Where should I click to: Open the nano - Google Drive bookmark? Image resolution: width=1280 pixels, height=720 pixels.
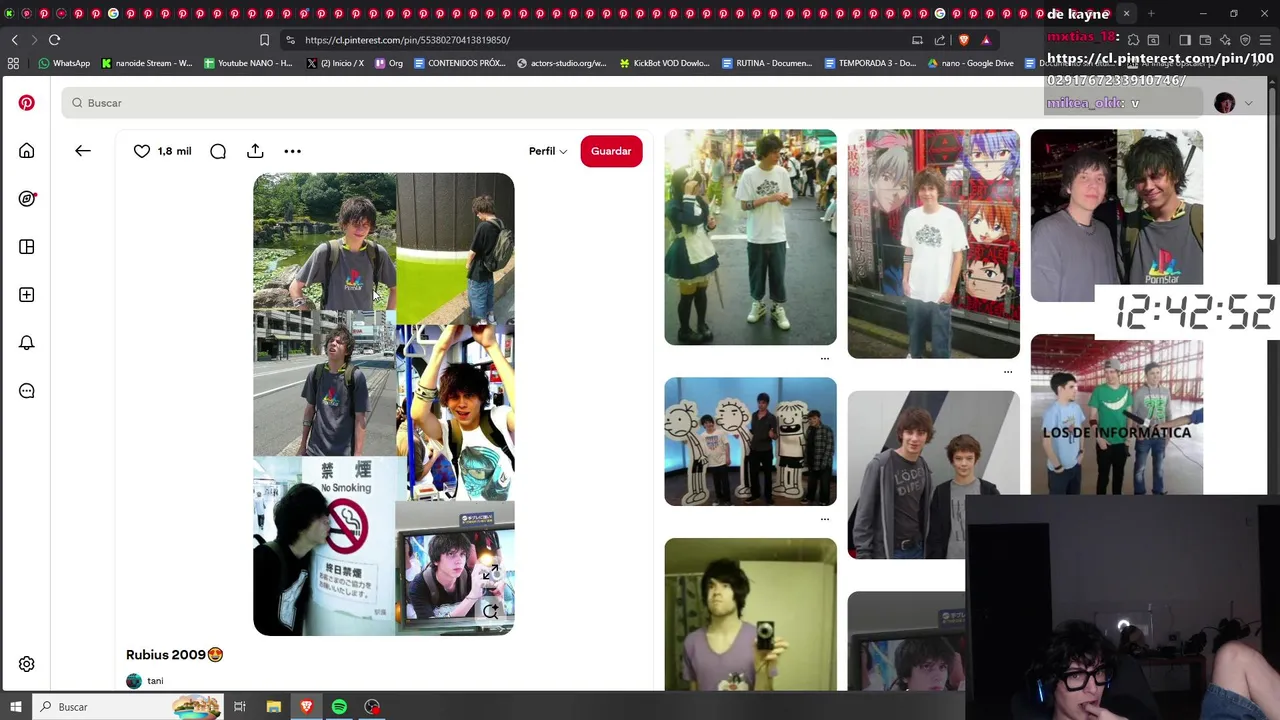(970, 63)
